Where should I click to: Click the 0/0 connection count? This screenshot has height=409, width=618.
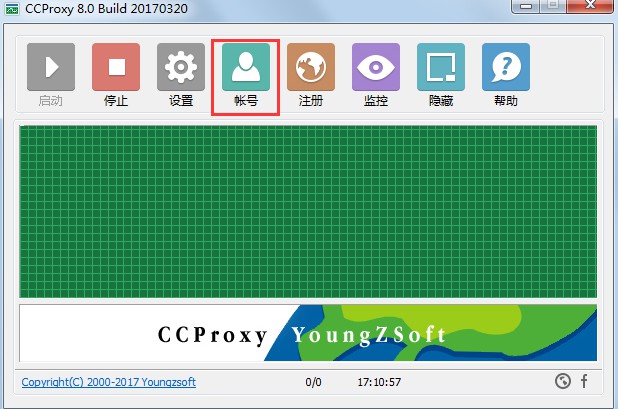(x=313, y=382)
